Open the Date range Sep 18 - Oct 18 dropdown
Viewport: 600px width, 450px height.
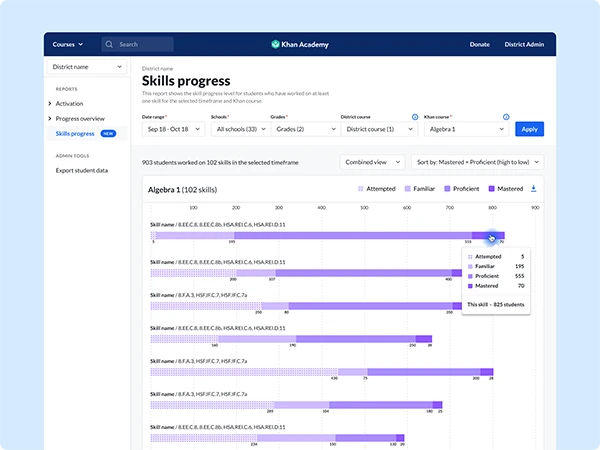[x=174, y=129]
